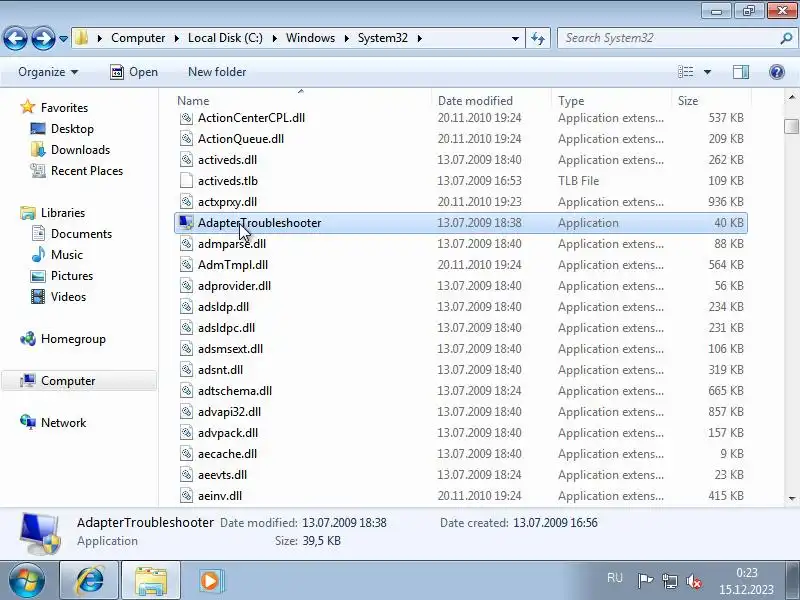Screen dimensions: 800x600
Task: Select the aeevts.dll file name
Action: click(222, 474)
